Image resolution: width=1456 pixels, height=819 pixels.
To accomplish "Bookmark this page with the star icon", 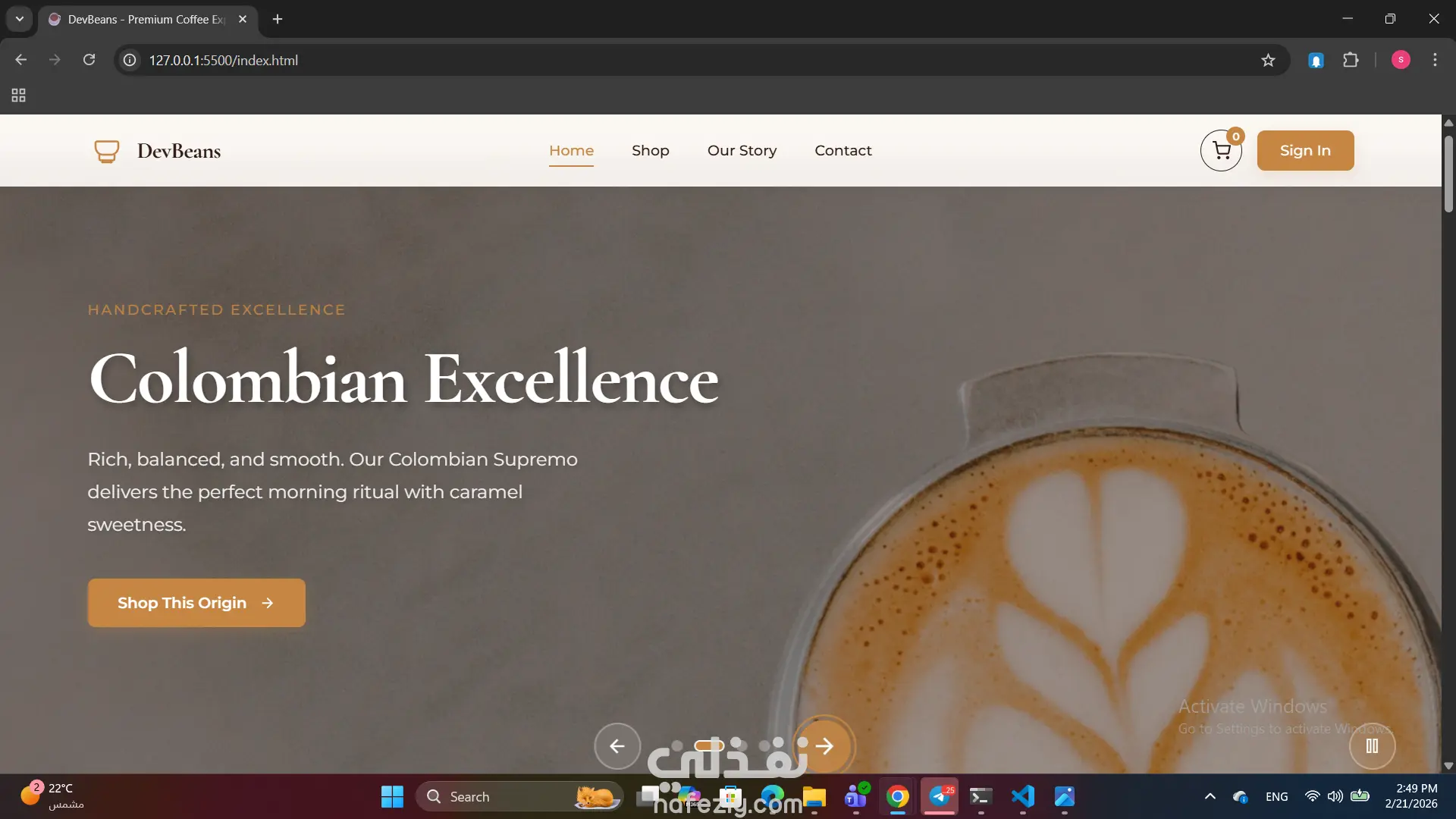I will pos(1268,60).
